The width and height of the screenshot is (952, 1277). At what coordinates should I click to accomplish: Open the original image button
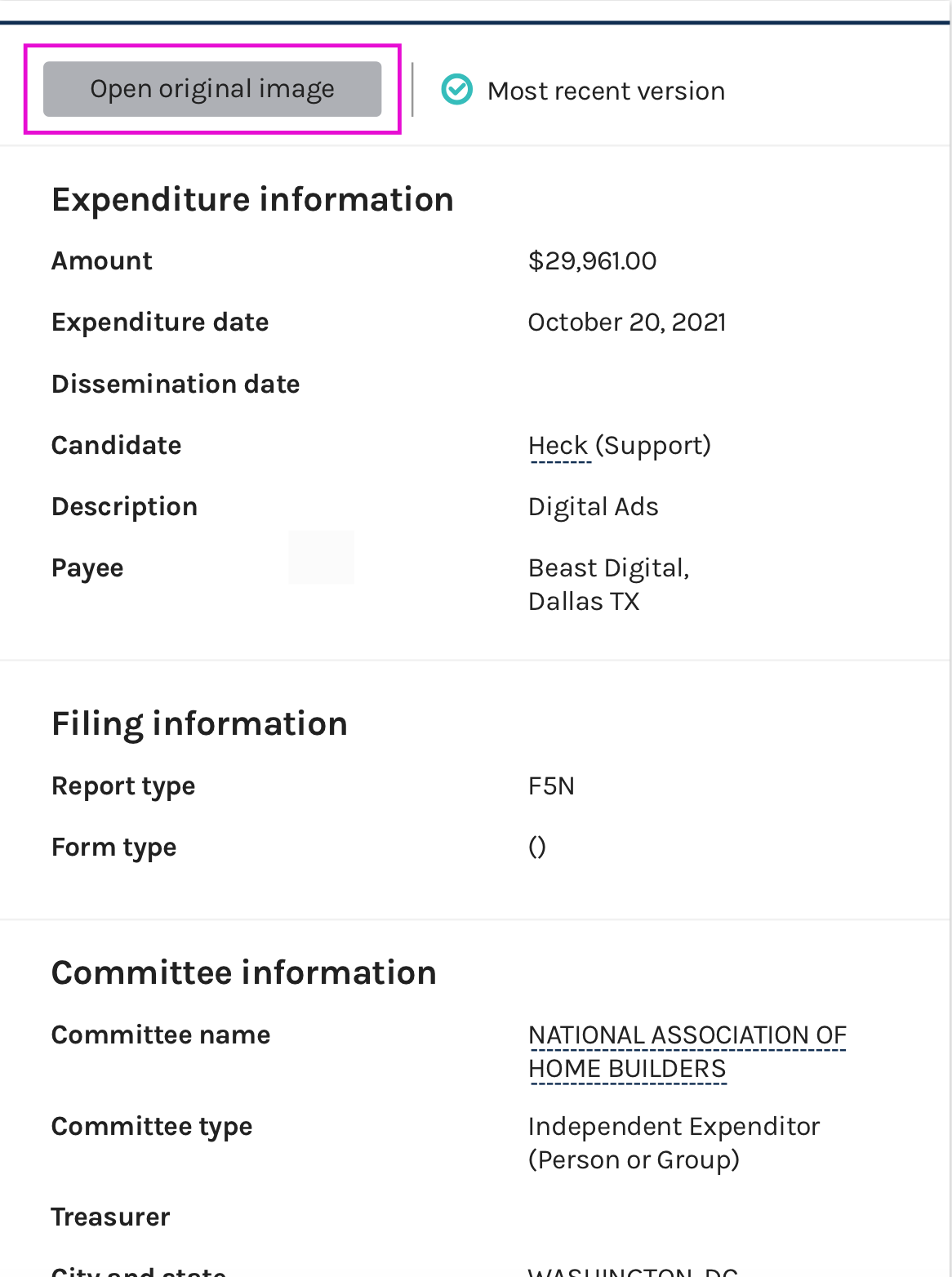point(212,89)
